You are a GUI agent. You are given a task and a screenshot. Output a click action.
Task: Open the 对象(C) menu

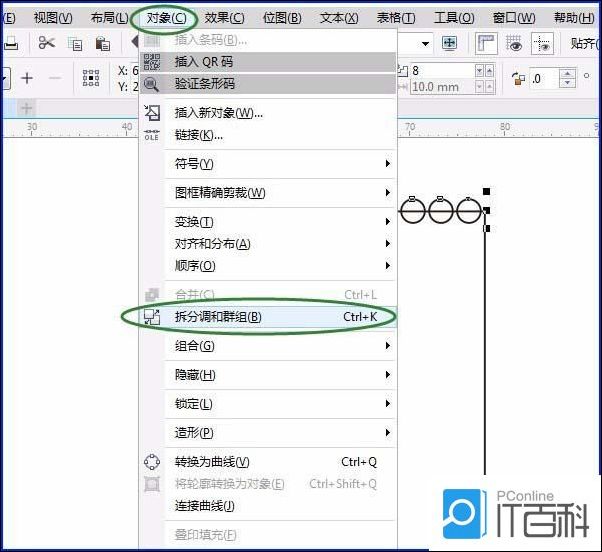tap(166, 18)
